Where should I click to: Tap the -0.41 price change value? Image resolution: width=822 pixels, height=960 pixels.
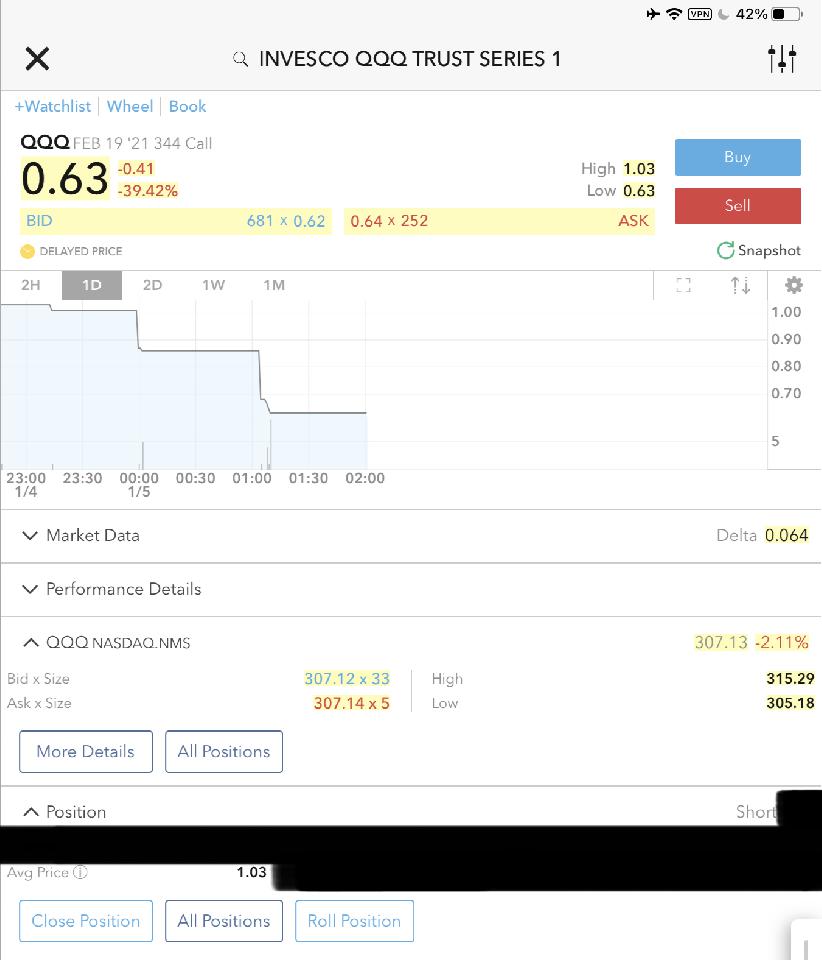pyautogui.click(x=136, y=169)
